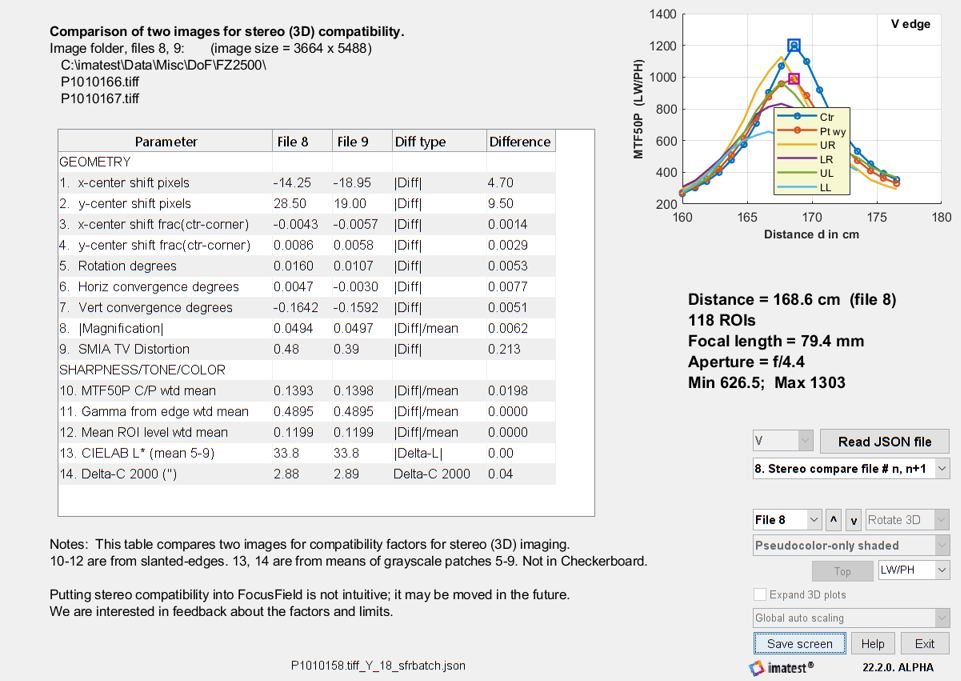Click the Top view button
This screenshot has height=681, width=961.
[842, 571]
